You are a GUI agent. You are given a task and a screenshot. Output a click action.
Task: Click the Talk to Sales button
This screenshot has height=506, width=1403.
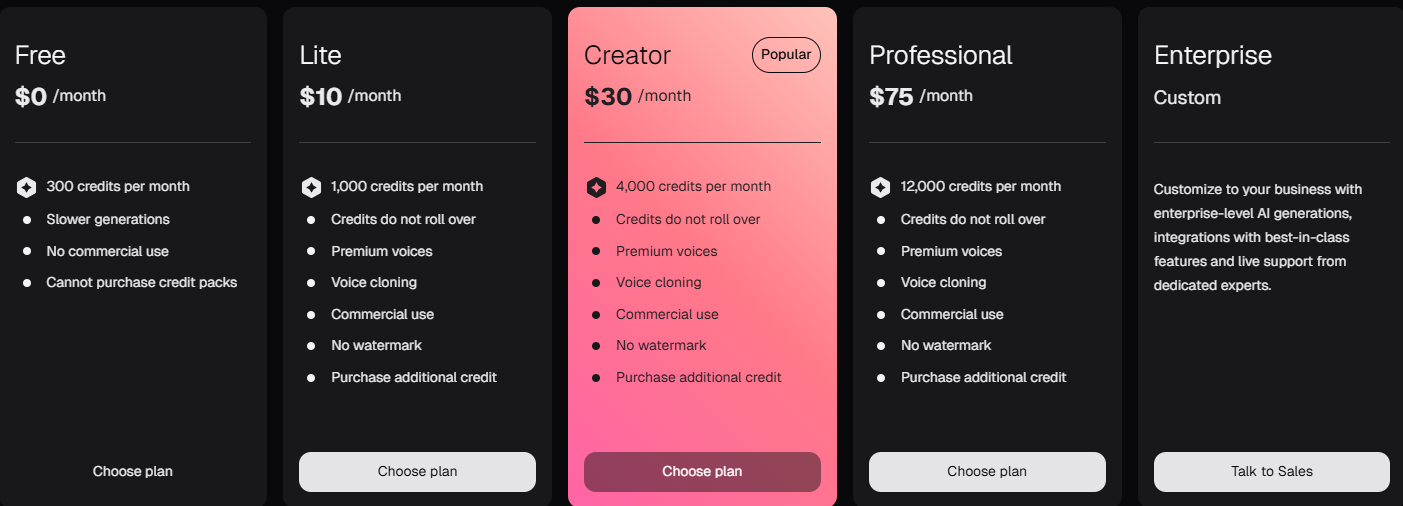point(1272,471)
